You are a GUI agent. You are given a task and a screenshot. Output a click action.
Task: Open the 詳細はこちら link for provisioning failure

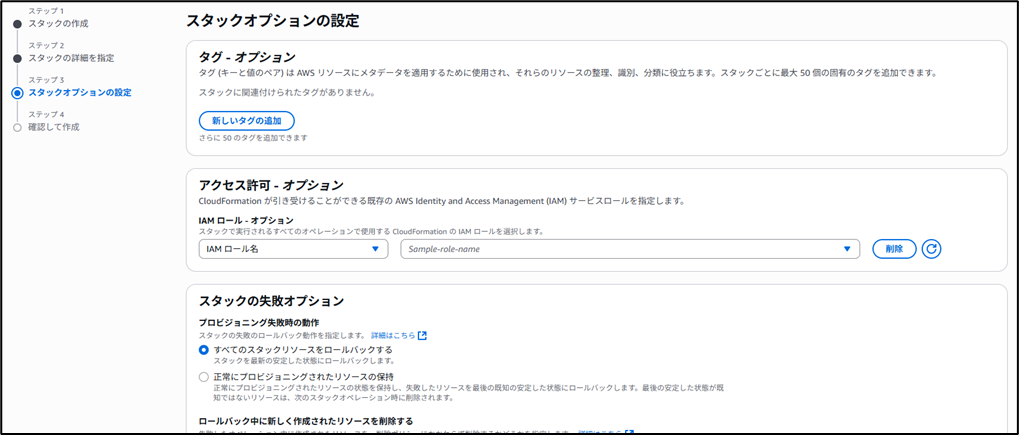(393, 335)
